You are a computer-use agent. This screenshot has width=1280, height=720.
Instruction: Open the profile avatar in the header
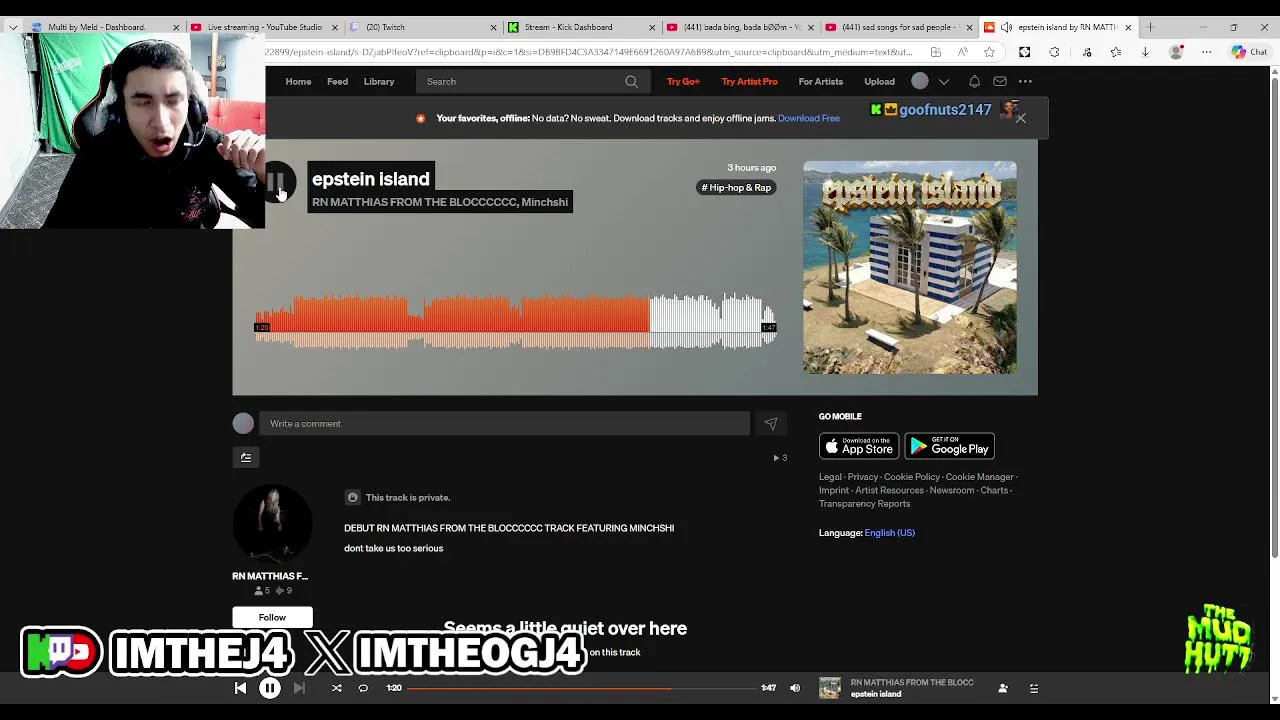coord(920,82)
